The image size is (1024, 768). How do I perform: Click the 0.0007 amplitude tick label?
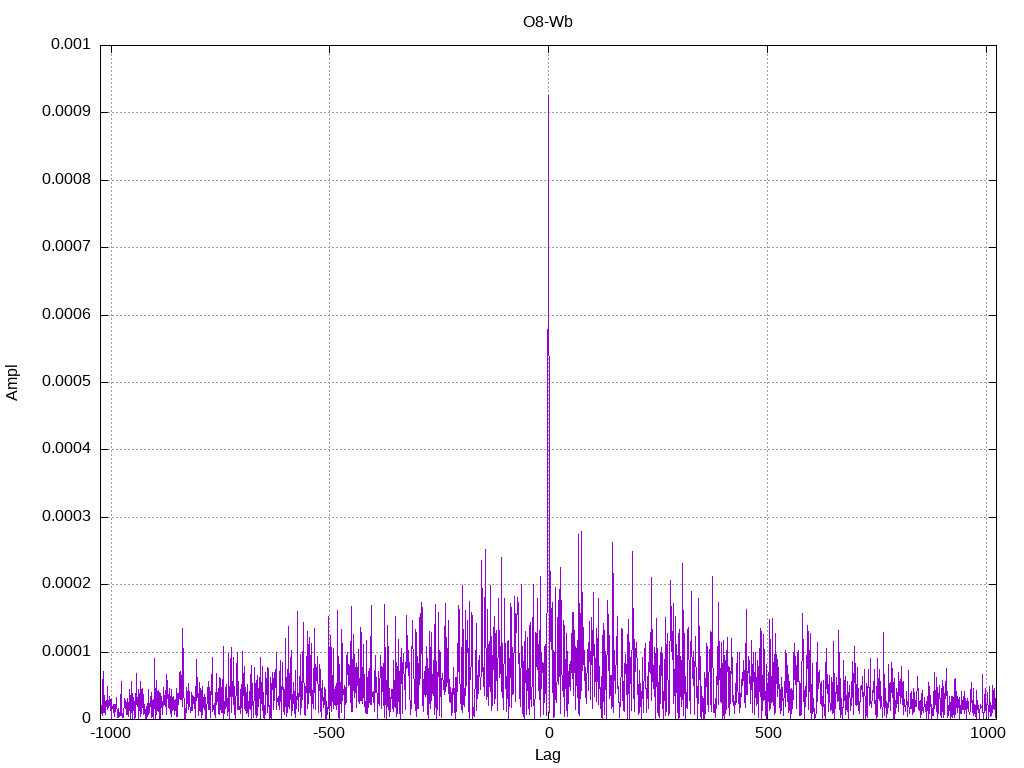[66, 247]
